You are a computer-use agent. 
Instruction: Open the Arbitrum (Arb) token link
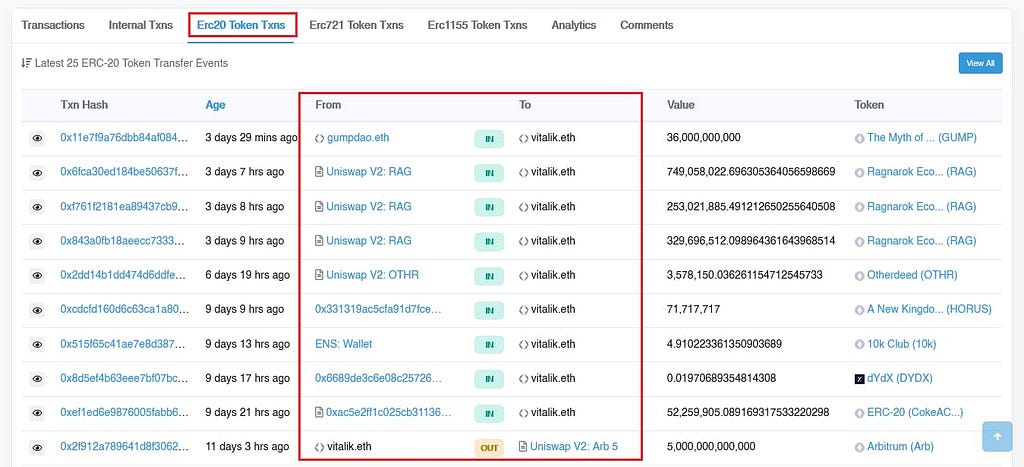[x=900, y=447]
